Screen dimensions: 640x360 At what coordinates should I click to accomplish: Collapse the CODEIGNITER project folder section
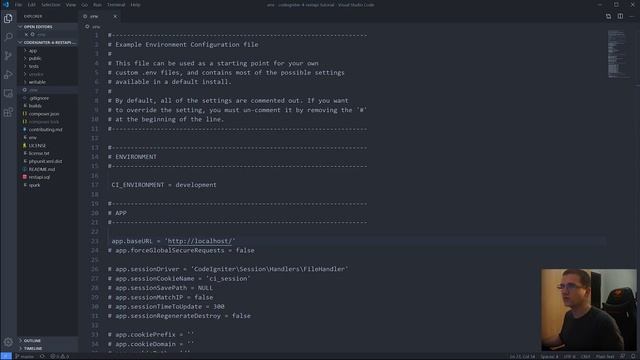click(x=48, y=42)
